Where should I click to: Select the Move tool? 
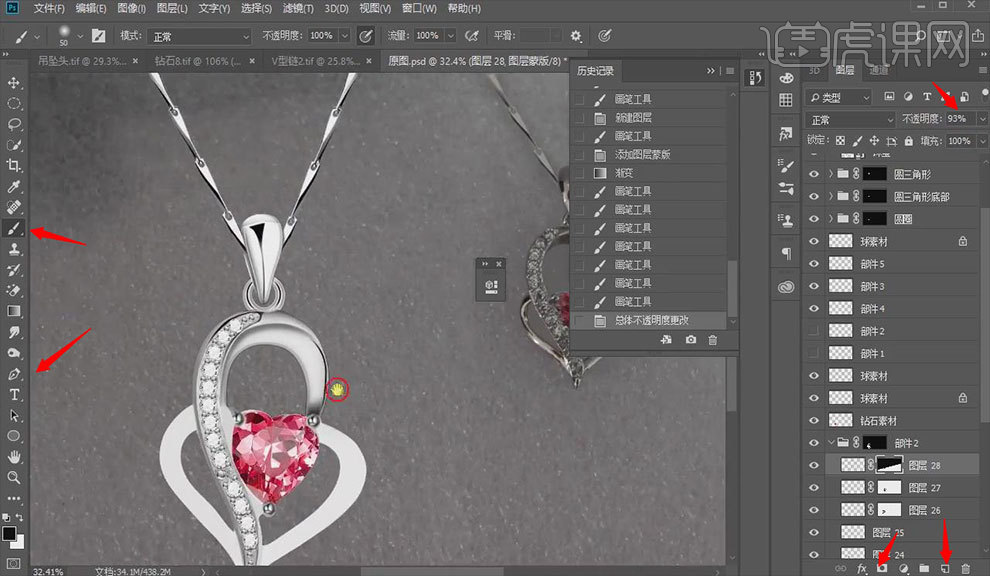click(x=14, y=82)
